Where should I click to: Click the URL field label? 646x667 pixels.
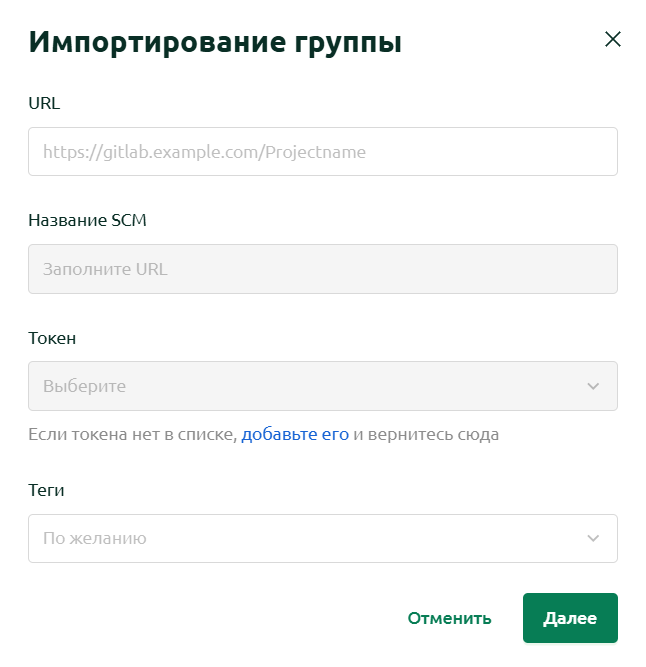(x=44, y=103)
